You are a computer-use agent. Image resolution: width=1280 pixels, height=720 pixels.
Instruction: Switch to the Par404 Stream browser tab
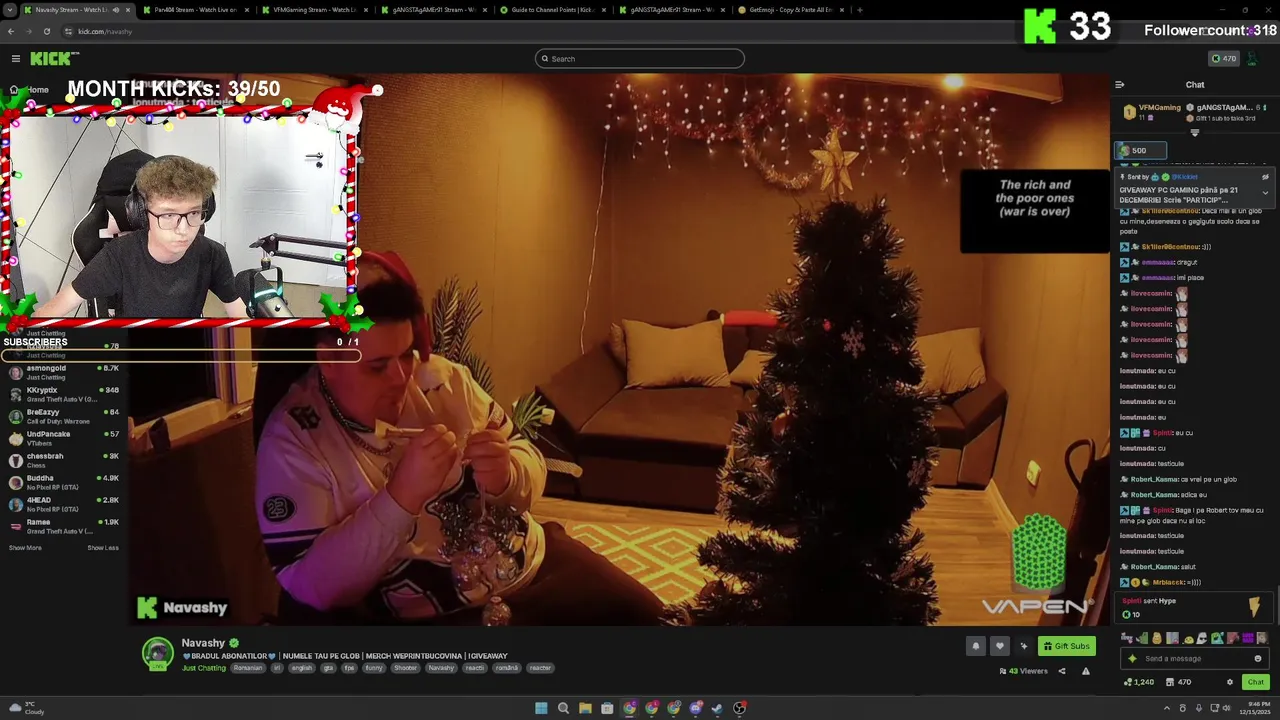pyautogui.click(x=195, y=10)
